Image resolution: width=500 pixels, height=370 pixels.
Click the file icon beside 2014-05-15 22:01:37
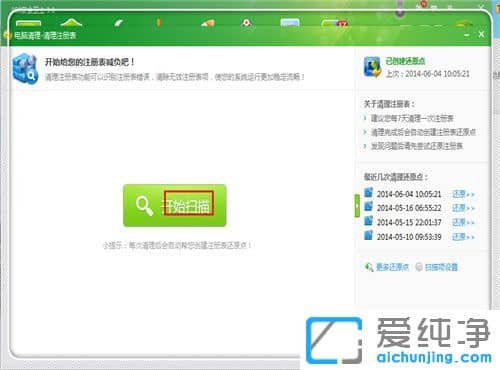tap(368, 221)
